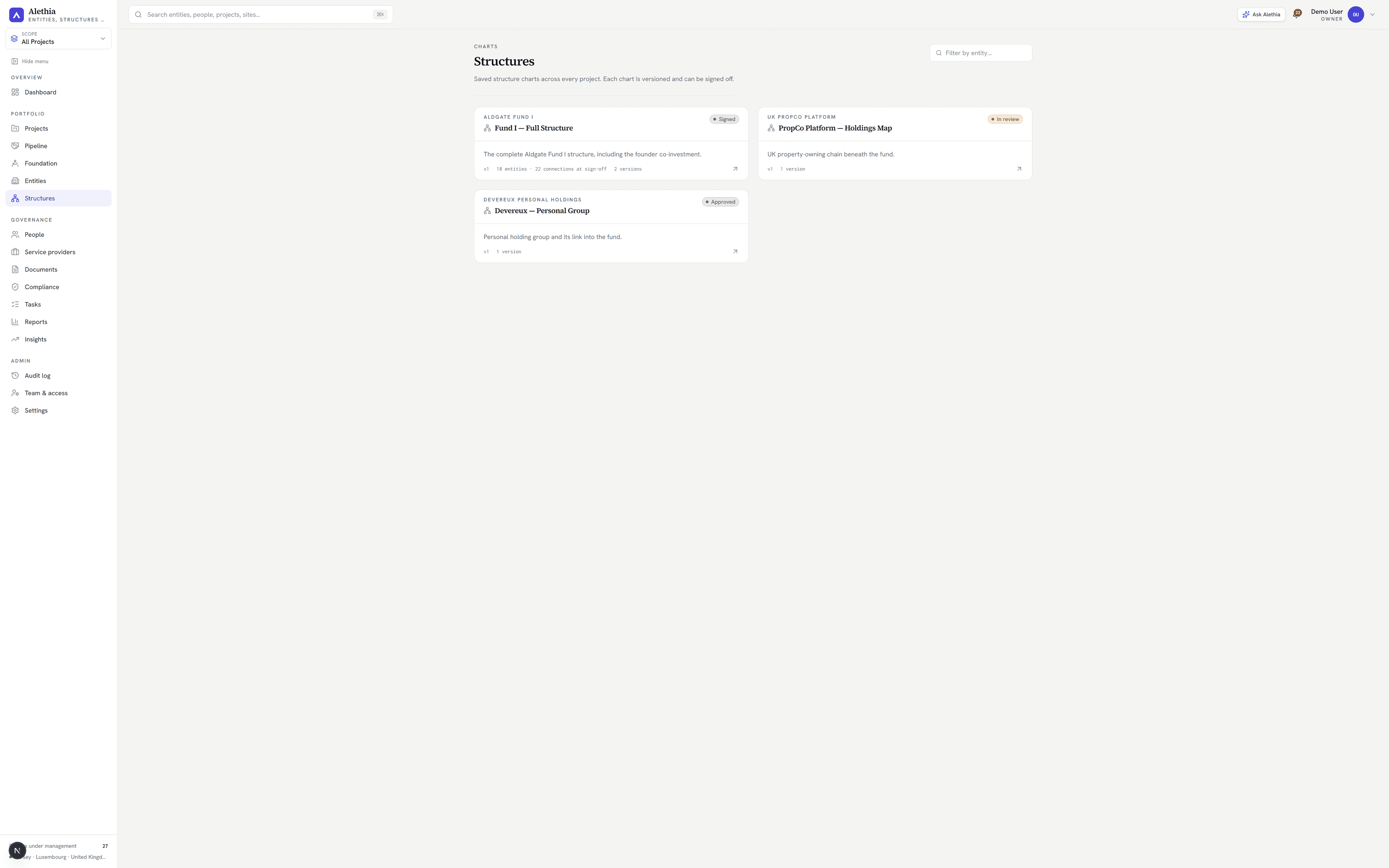Click the Reports bar chart icon
This screenshot has width=1389, height=868.
(16, 322)
